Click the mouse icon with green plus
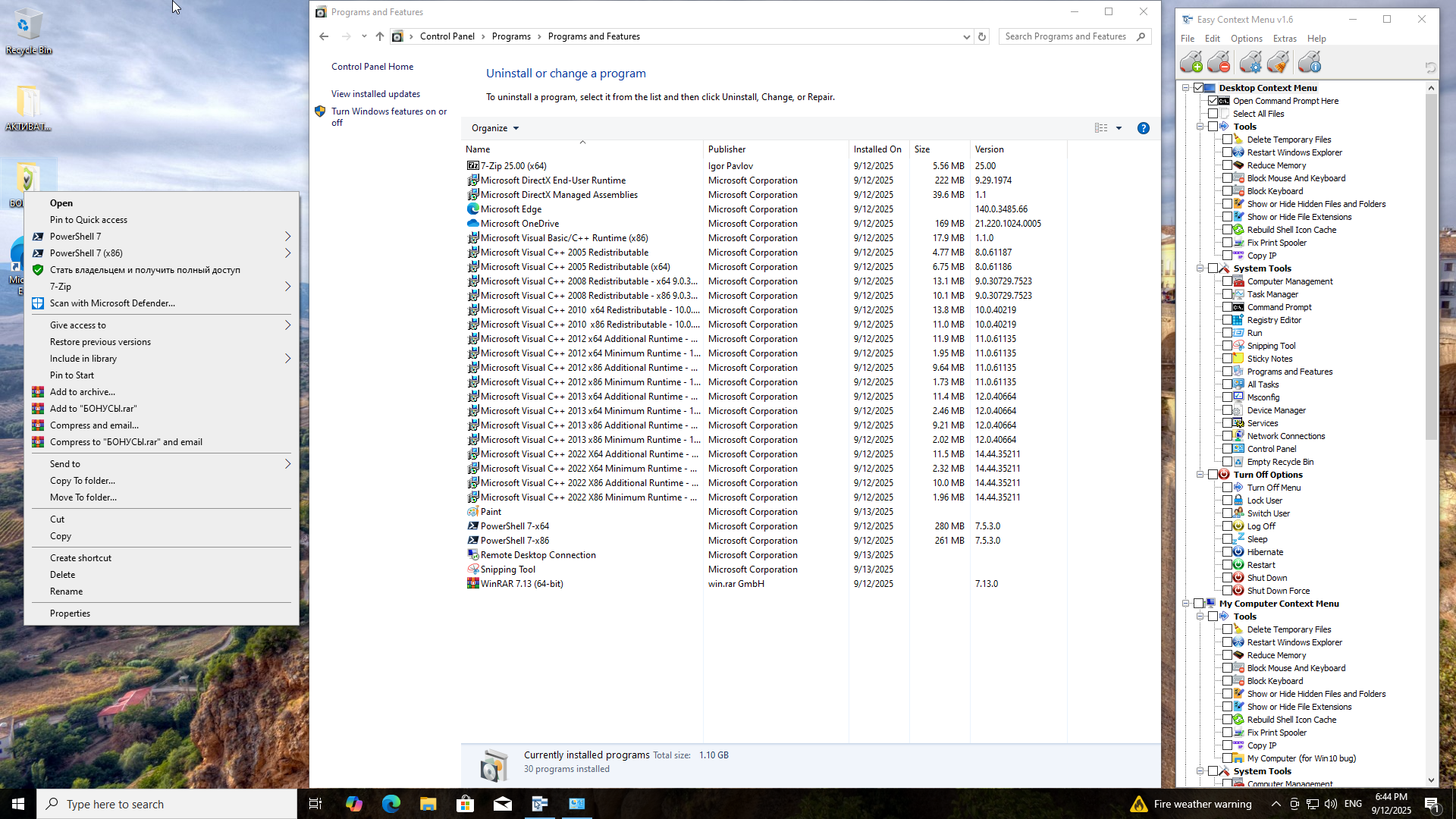 click(1191, 62)
